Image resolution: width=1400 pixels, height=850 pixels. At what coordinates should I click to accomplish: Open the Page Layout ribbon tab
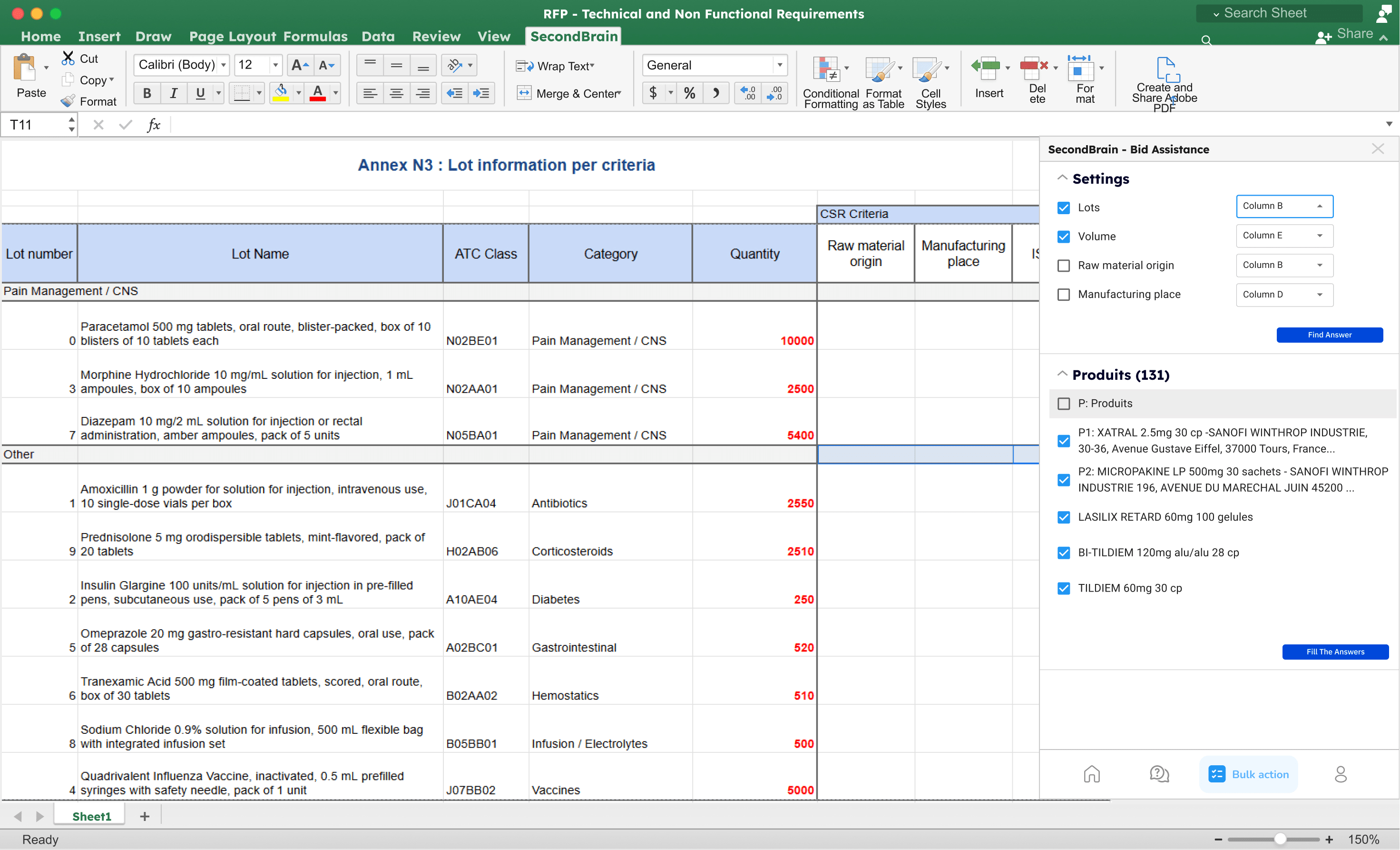[x=233, y=36]
